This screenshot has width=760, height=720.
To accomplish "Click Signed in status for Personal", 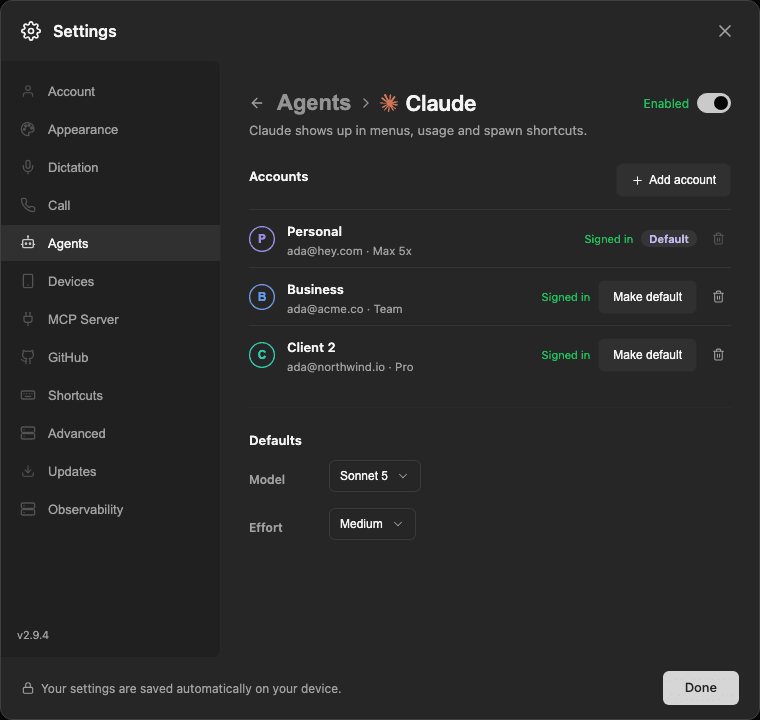I will click(608, 239).
